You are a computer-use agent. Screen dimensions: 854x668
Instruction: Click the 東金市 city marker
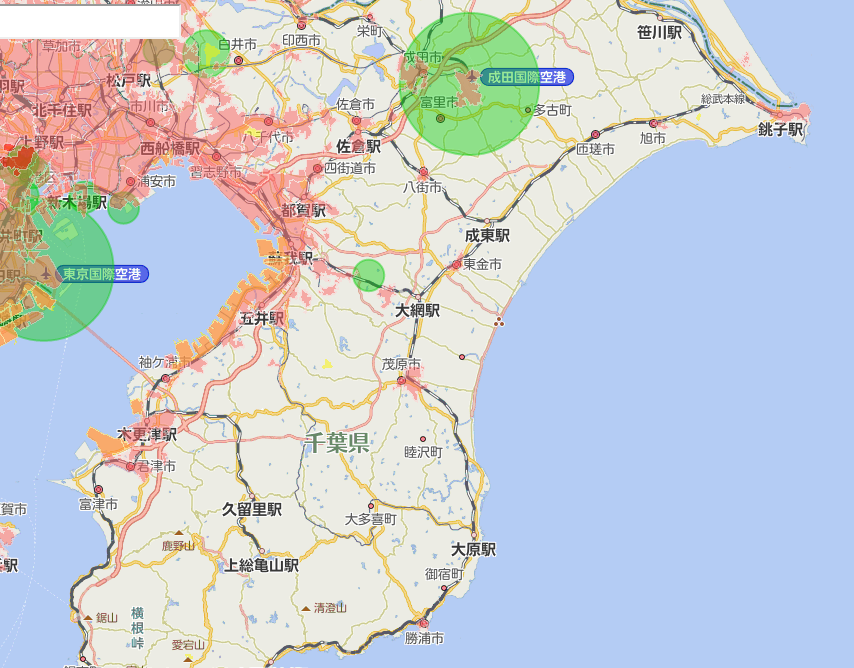click(x=457, y=265)
